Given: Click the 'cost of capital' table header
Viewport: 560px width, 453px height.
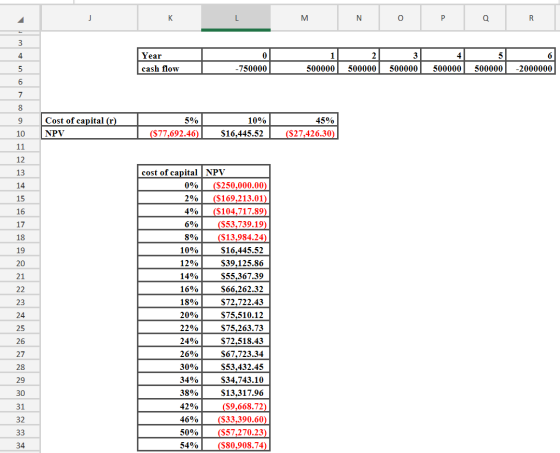Looking at the screenshot, I should click(x=170, y=172).
